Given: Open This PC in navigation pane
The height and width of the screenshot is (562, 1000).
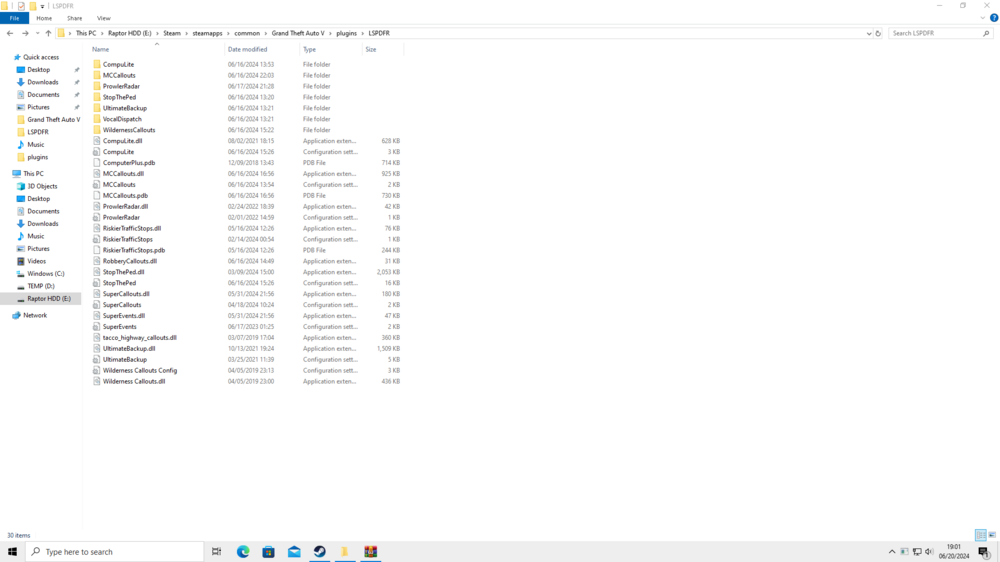Looking at the screenshot, I should coord(33,174).
